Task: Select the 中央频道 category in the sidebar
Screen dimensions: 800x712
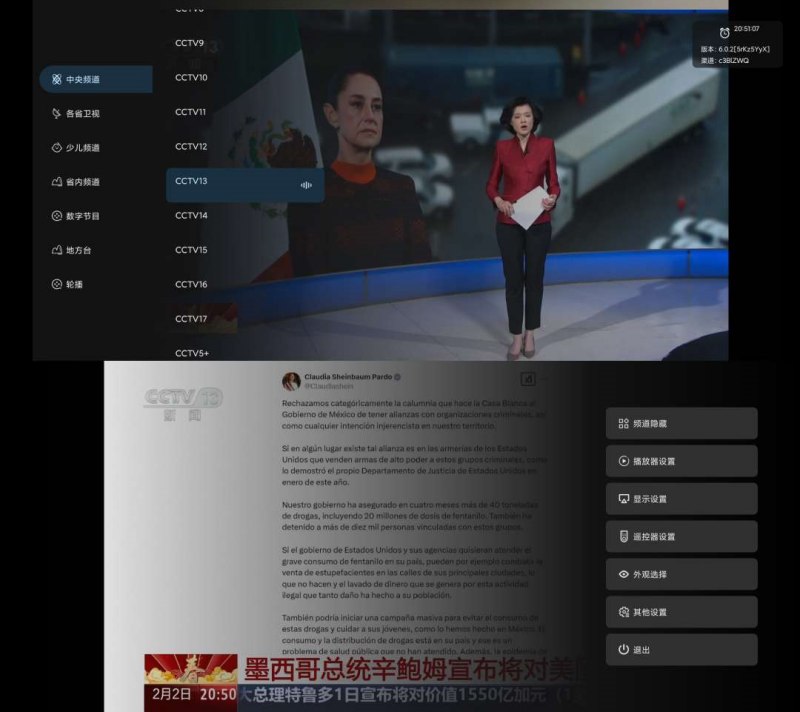Action: 95,78
